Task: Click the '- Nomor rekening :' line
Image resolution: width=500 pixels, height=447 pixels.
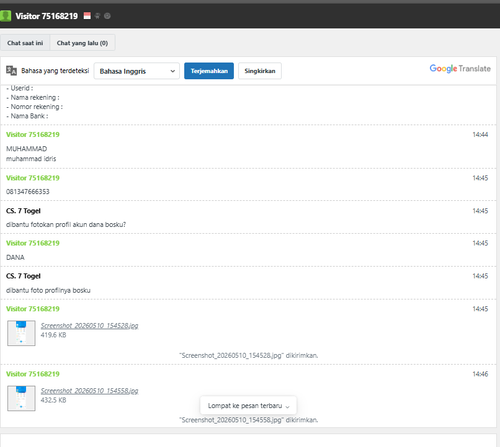Action: click(x=34, y=107)
